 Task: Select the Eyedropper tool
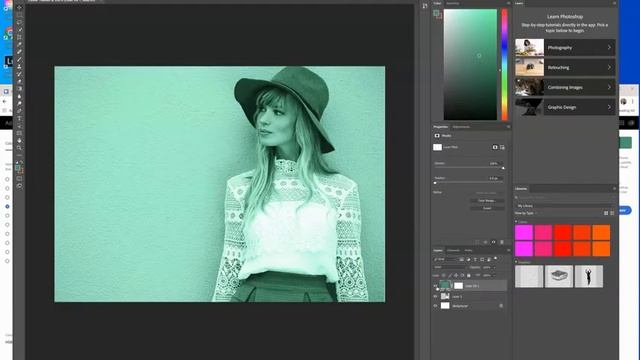(19, 44)
